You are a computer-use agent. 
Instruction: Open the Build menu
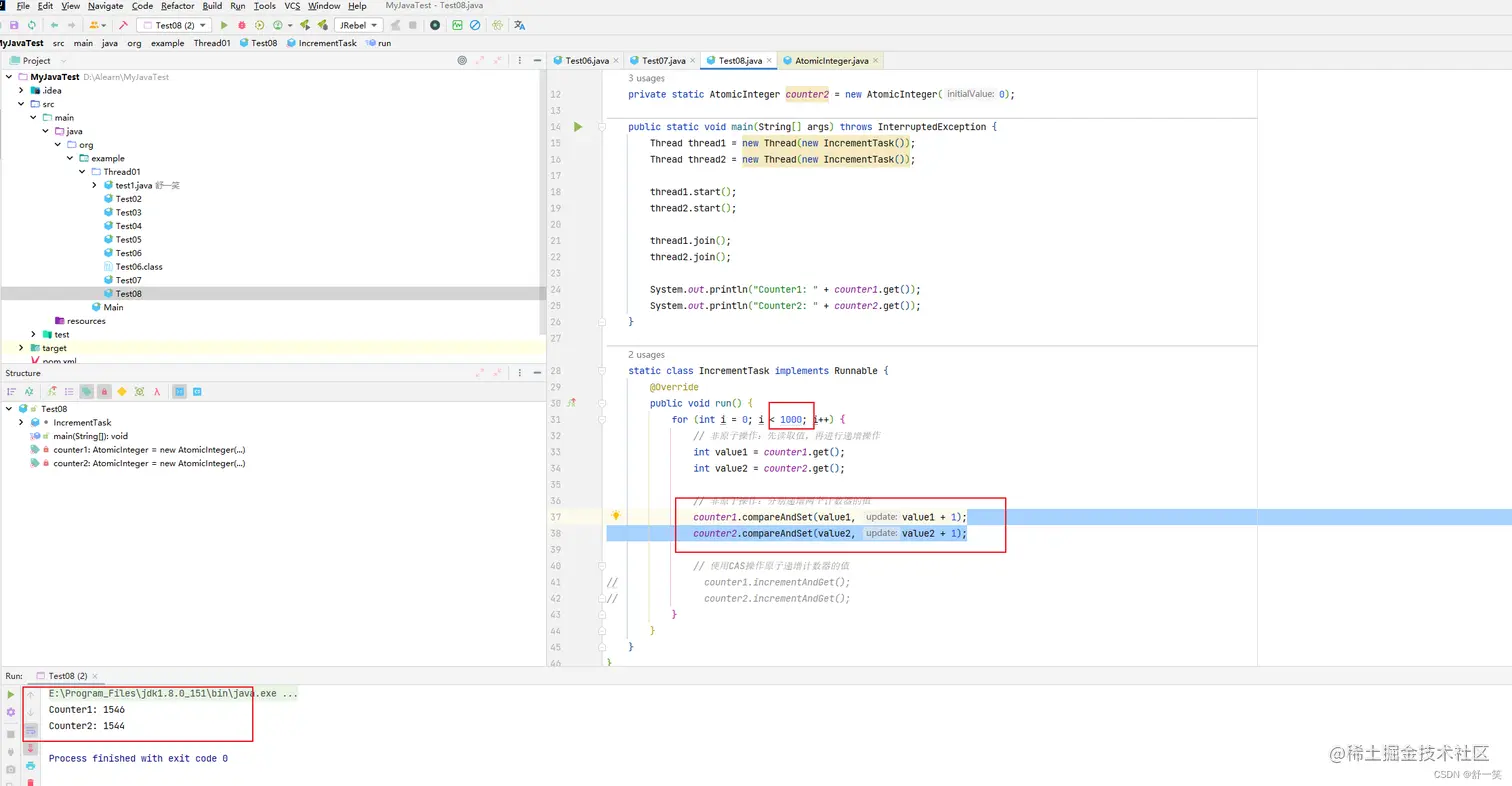click(212, 6)
